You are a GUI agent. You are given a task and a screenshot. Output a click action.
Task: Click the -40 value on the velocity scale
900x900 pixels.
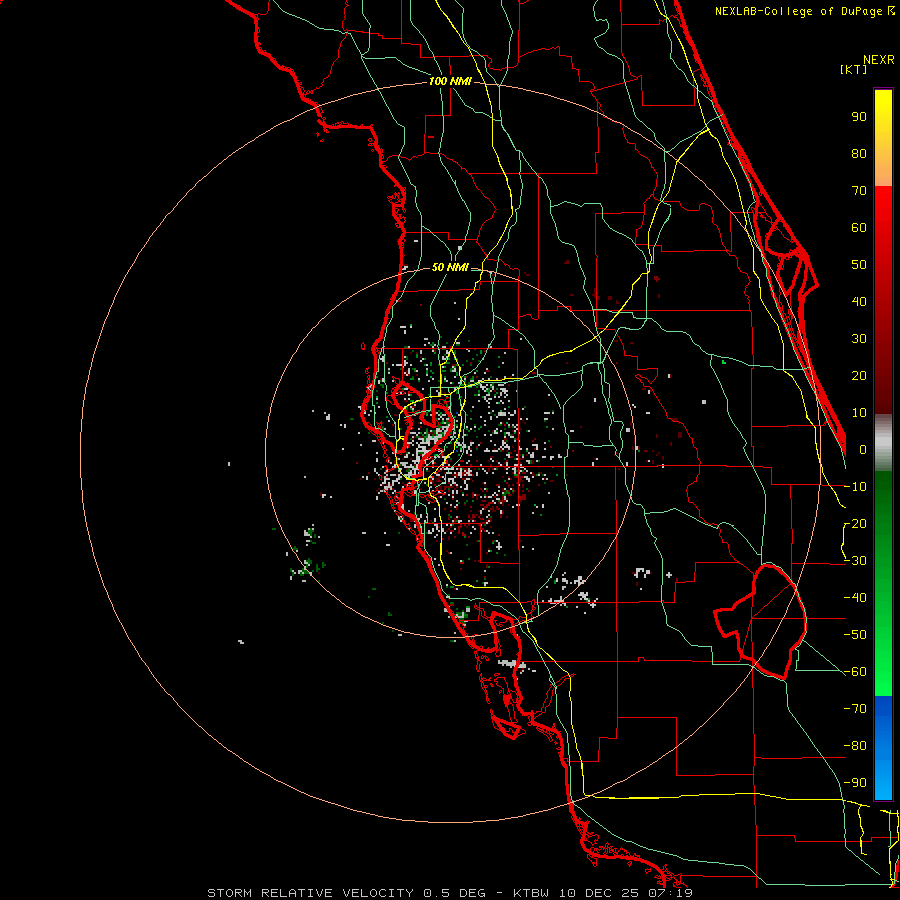click(855, 598)
